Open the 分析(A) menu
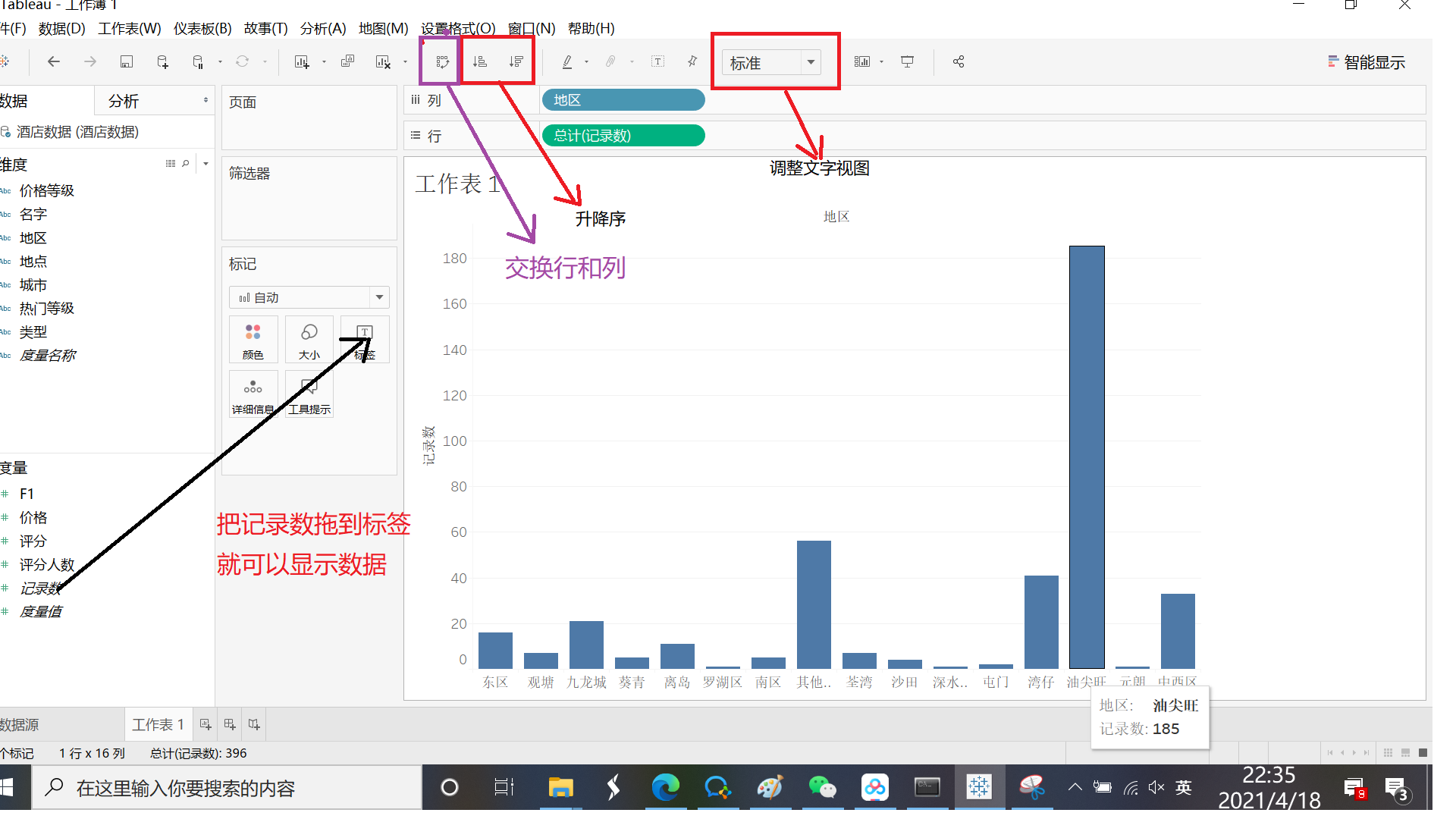1456x819 pixels. click(323, 29)
